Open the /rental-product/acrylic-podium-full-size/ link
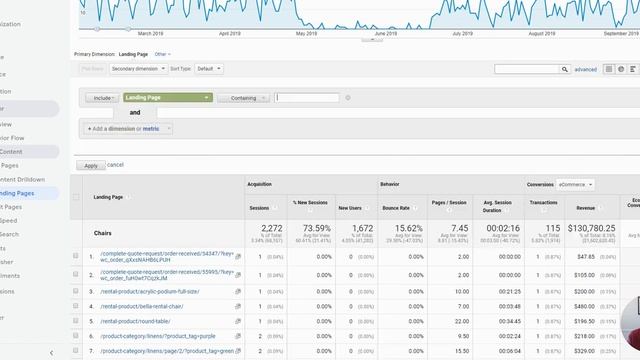This screenshot has height=360, width=640. (150, 291)
